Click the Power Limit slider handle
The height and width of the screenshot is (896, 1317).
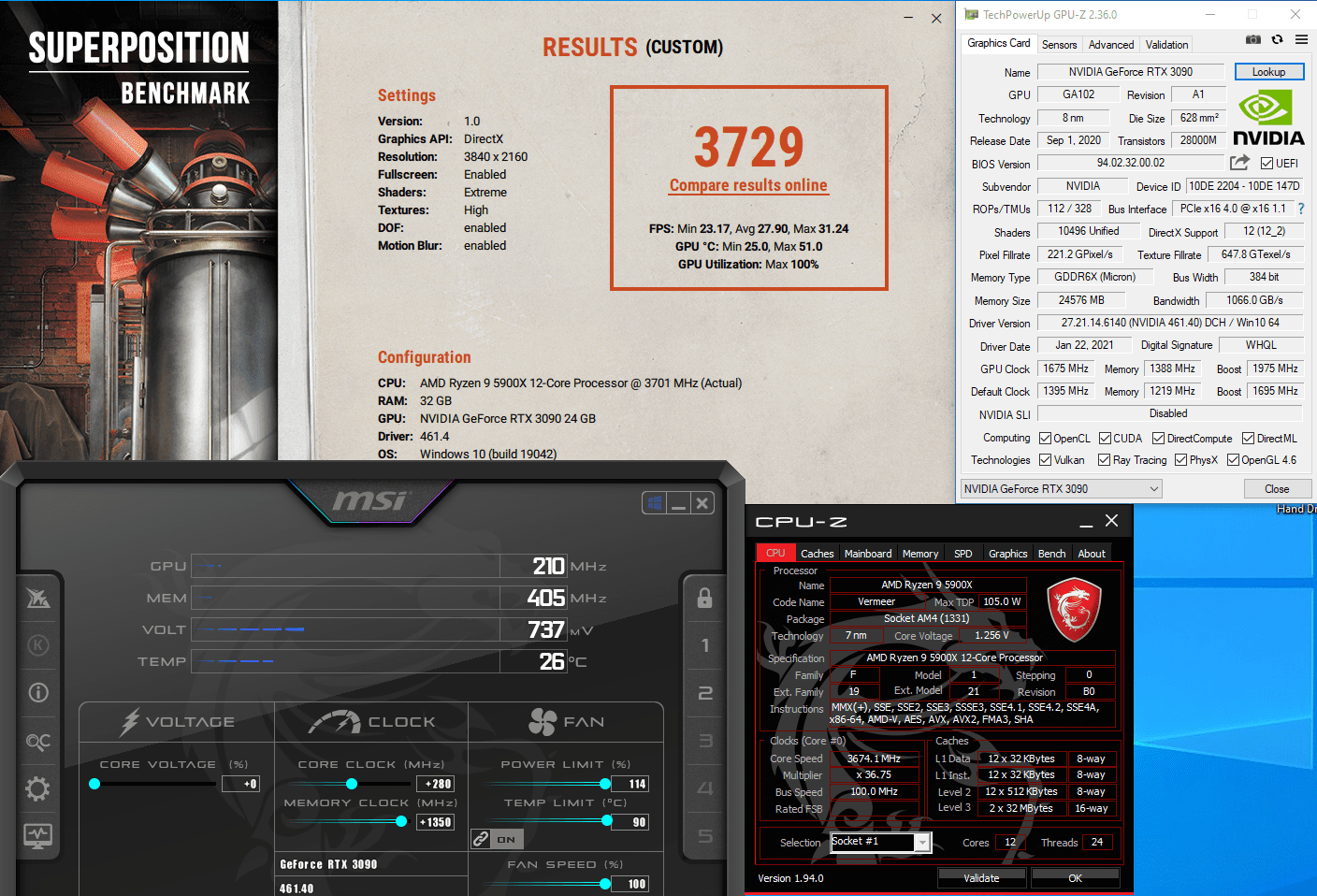(x=605, y=784)
